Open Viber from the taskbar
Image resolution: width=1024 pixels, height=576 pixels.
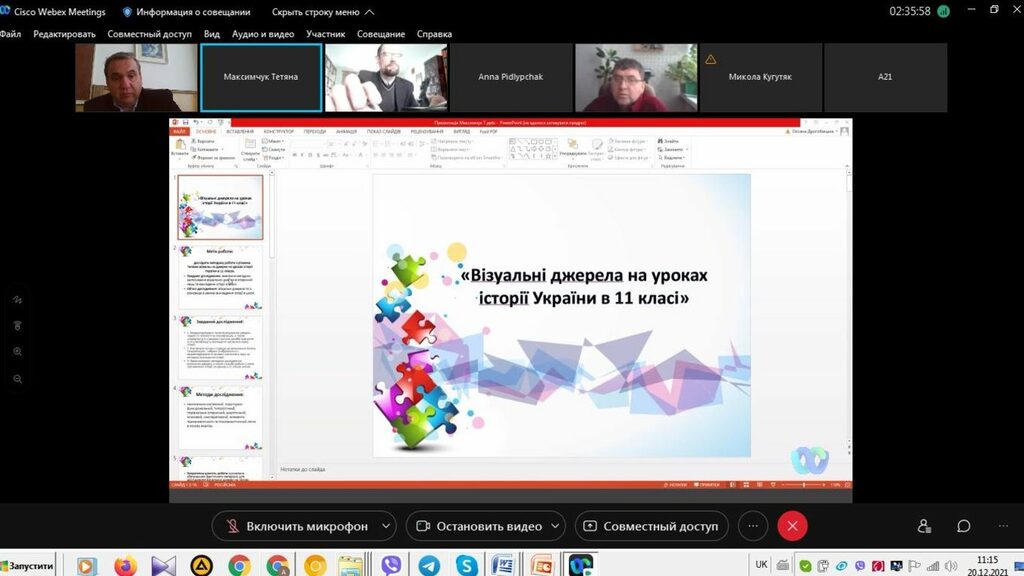coord(391,566)
